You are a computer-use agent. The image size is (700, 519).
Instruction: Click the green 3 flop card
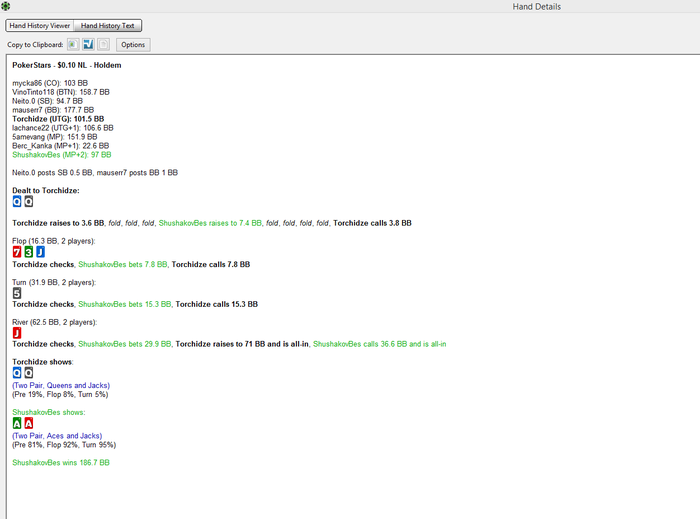tap(29, 252)
